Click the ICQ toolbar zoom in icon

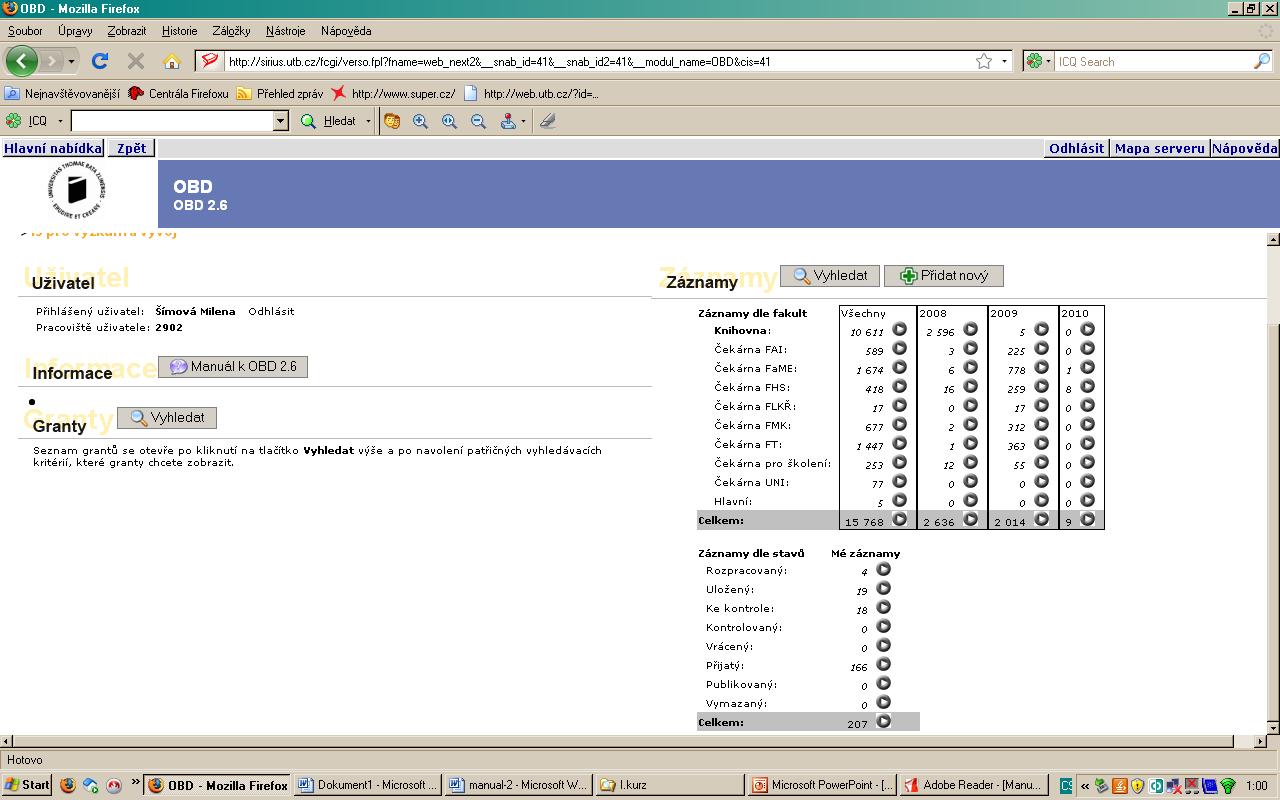[420, 121]
